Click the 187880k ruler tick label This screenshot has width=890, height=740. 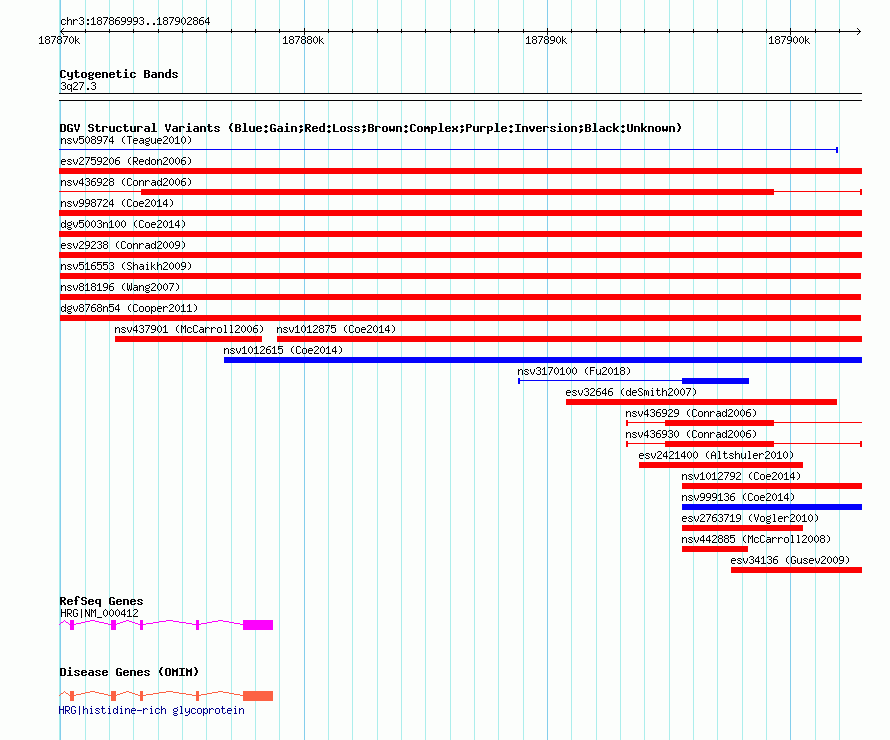(303, 40)
